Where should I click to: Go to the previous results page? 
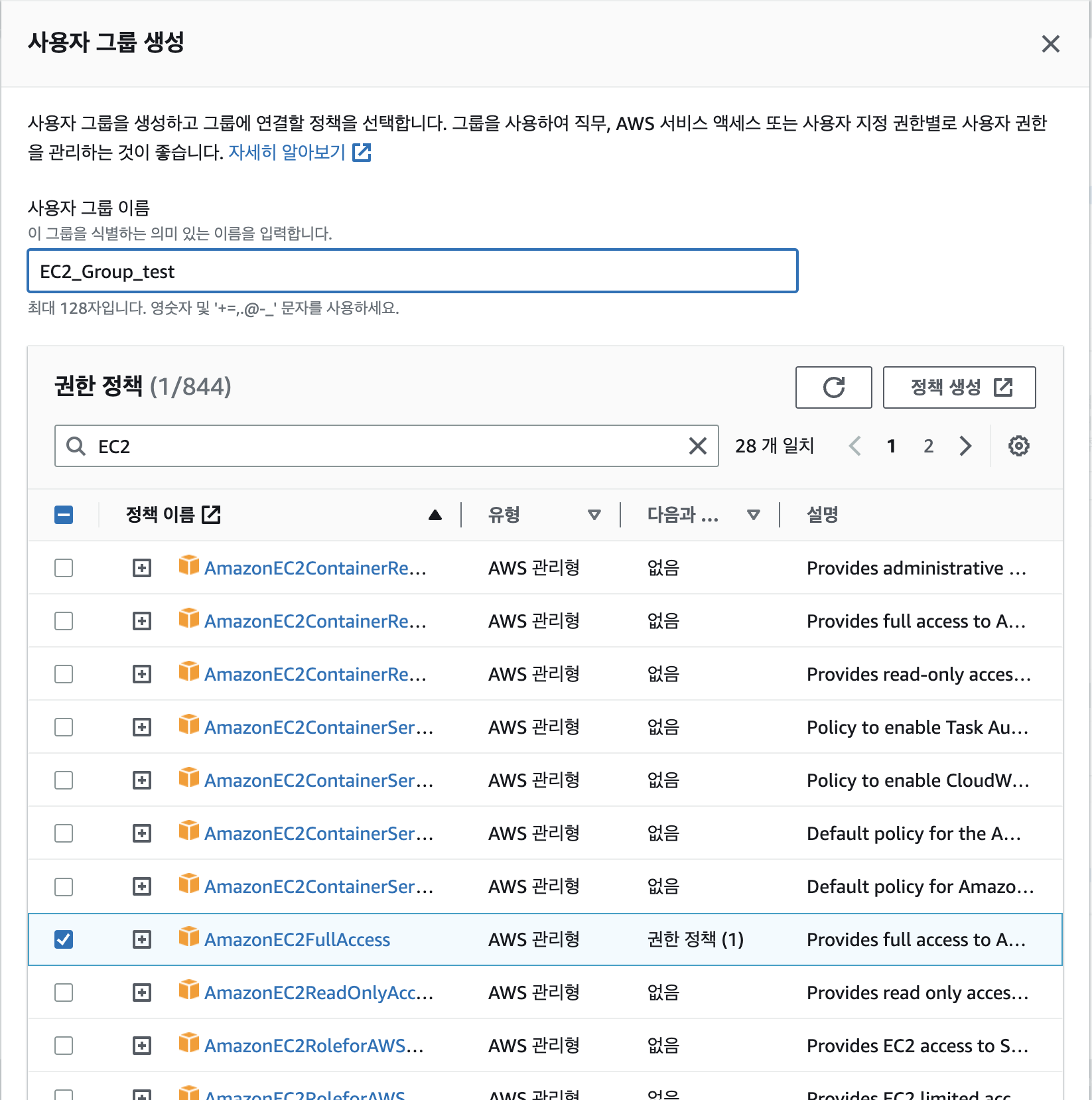tap(855, 446)
